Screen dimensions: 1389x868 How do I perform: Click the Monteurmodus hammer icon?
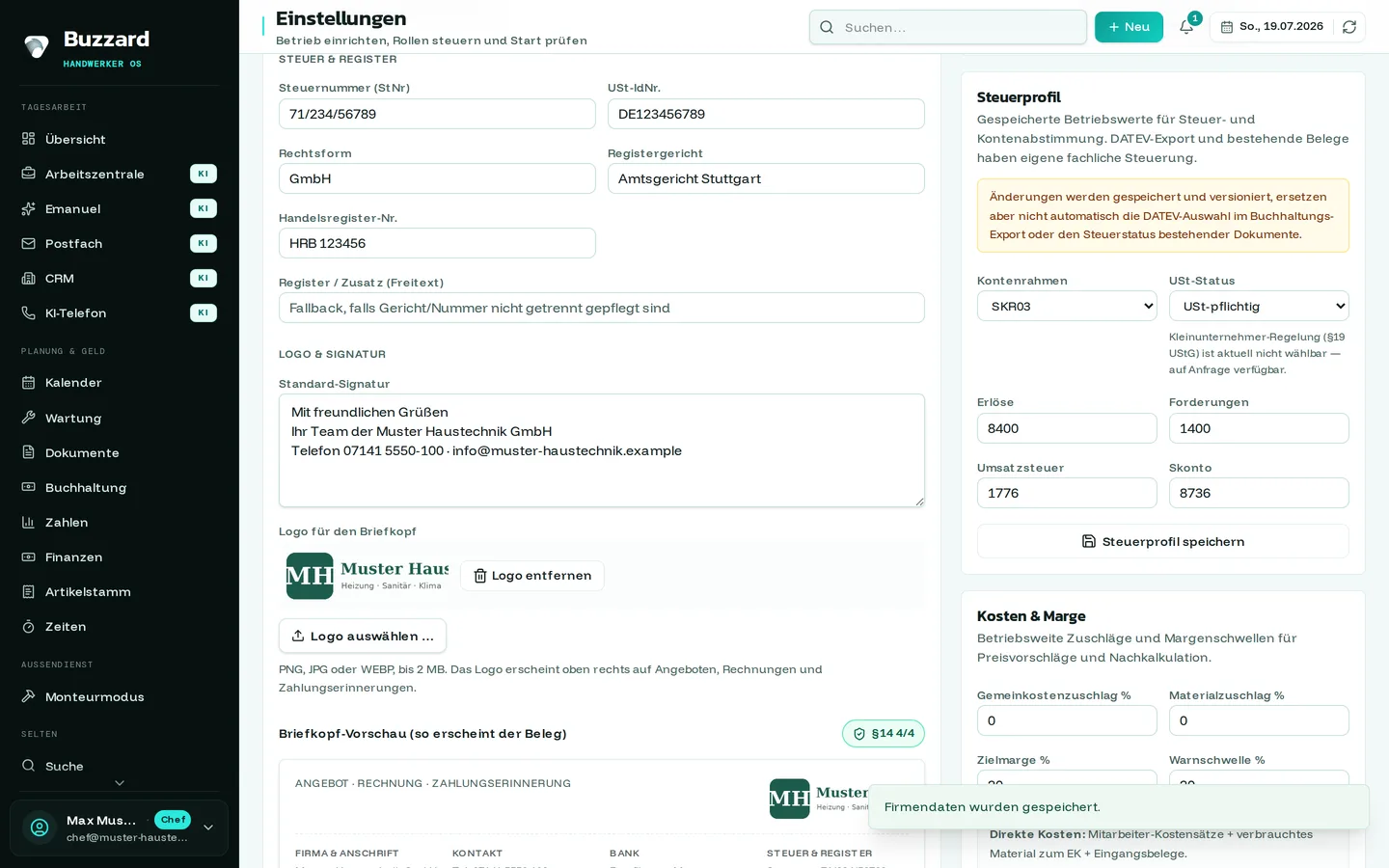[29, 696]
